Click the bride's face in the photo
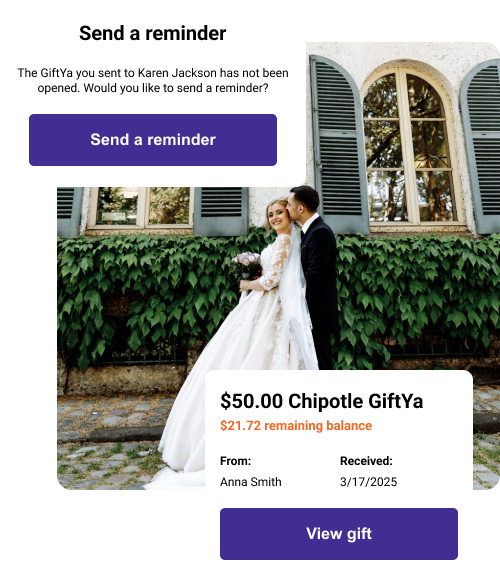The width and height of the screenshot is (500, 579). [x=279, y=217]
